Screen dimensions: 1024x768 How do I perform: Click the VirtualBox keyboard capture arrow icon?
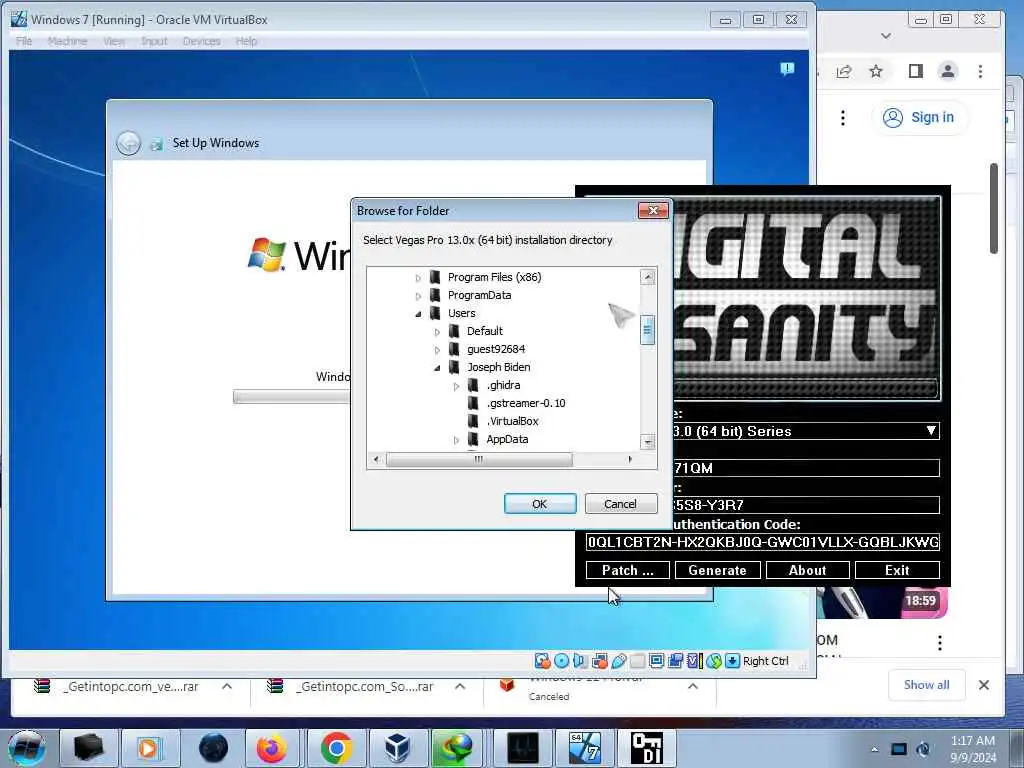tap(733, 661)
